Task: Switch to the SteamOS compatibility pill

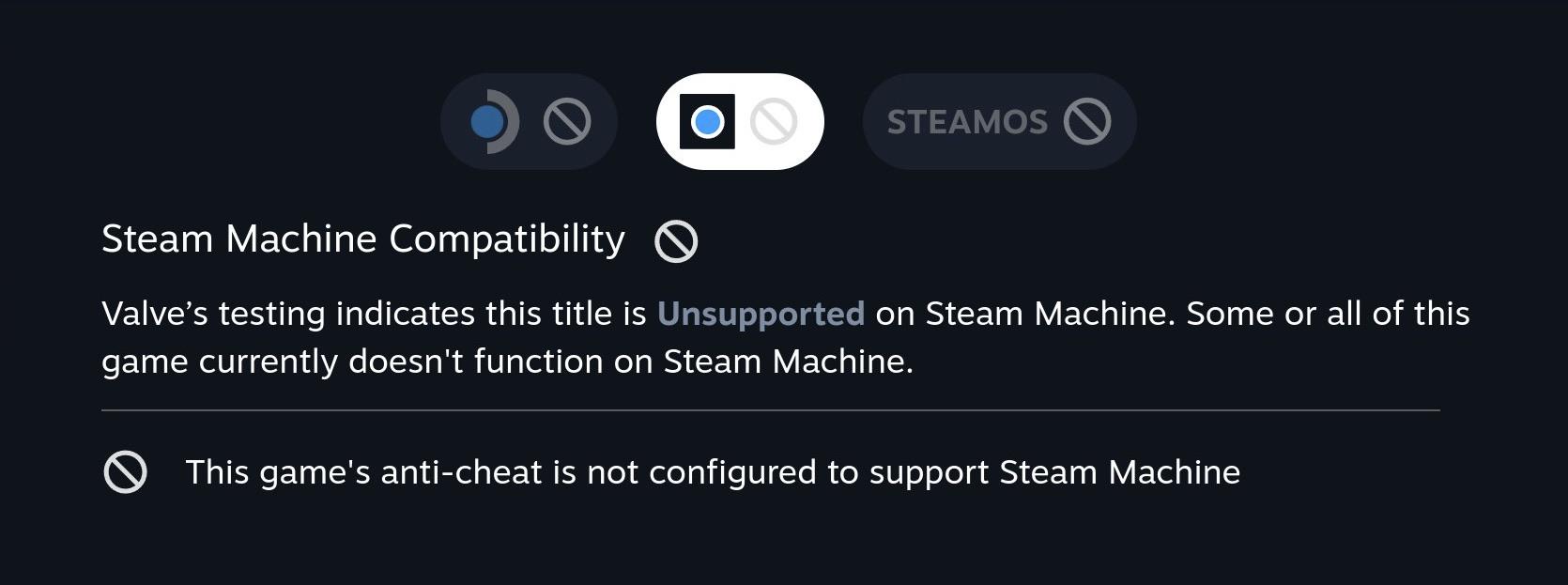Action: click(999, 122)
